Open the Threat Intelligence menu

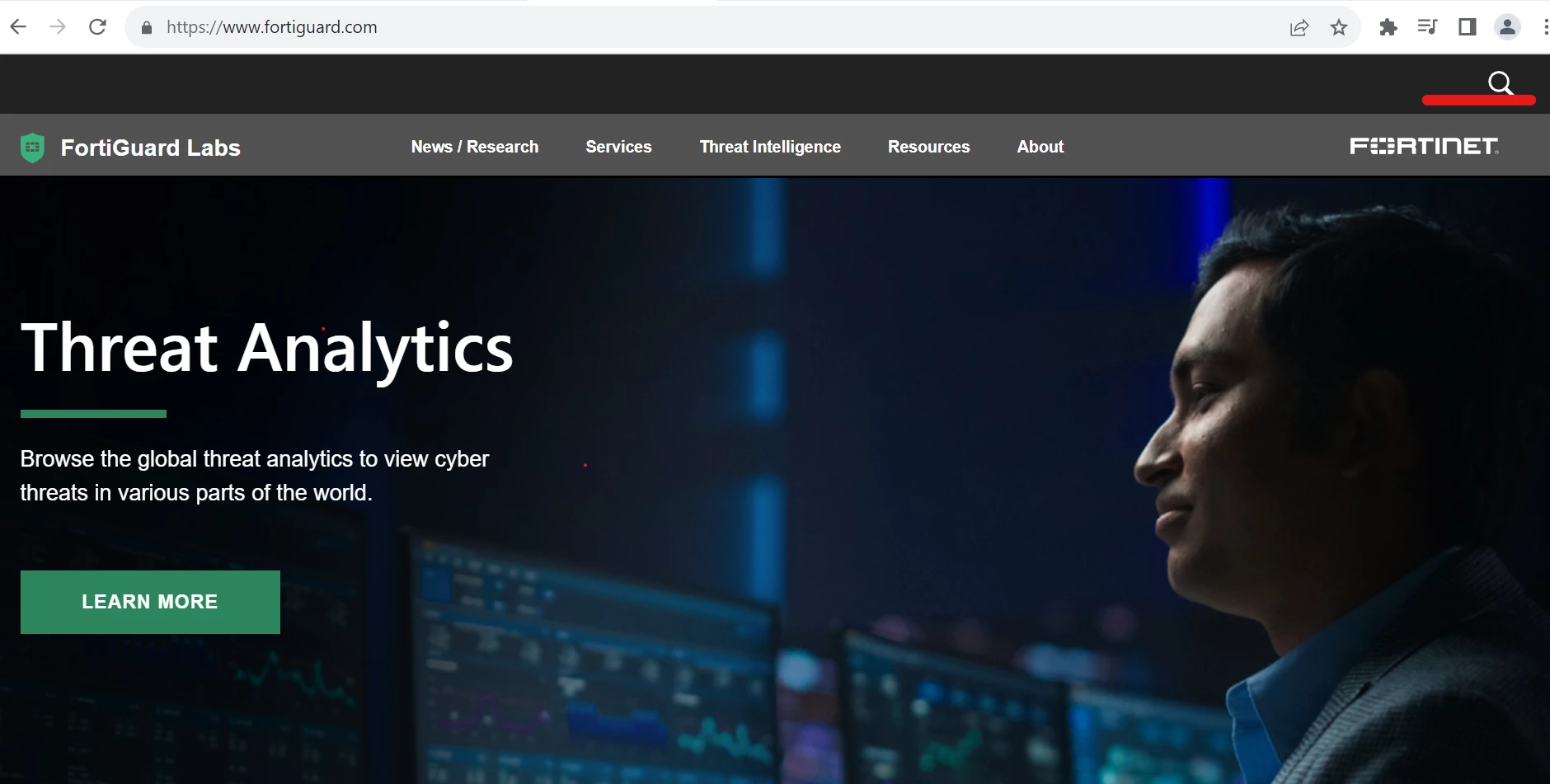pyautogui.click(x=770, y=147)
